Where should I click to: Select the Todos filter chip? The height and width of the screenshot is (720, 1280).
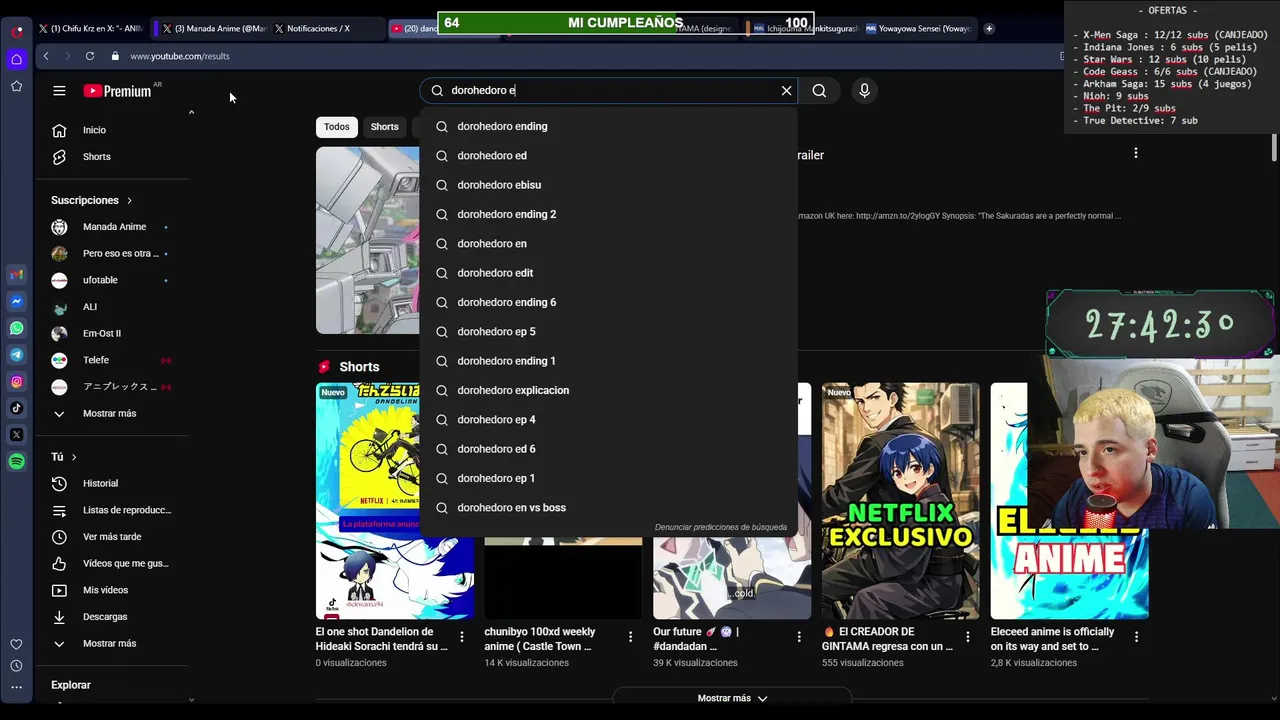[337, 127]
